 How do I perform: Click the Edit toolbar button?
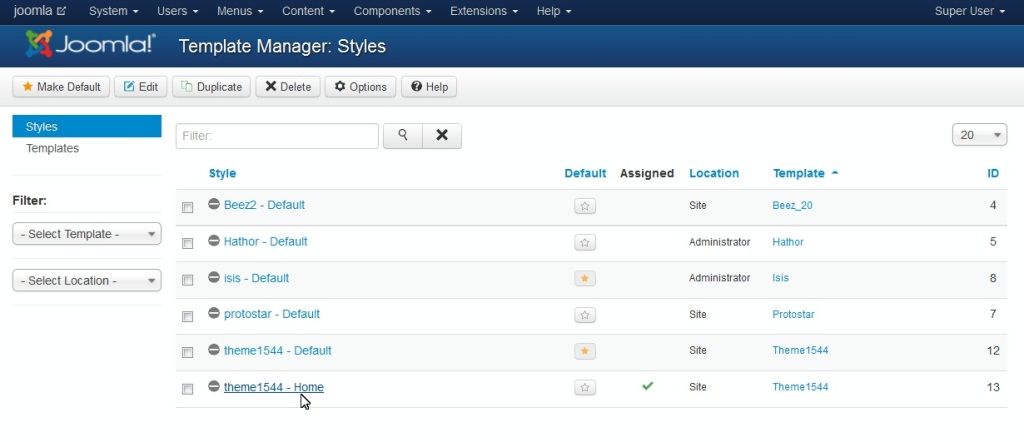(x=140, y=87)
